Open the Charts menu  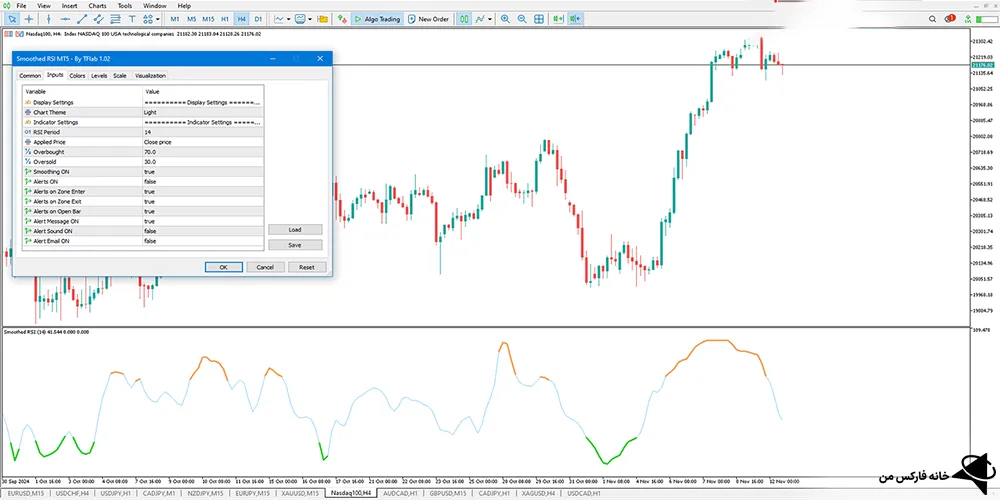(98, 6)
